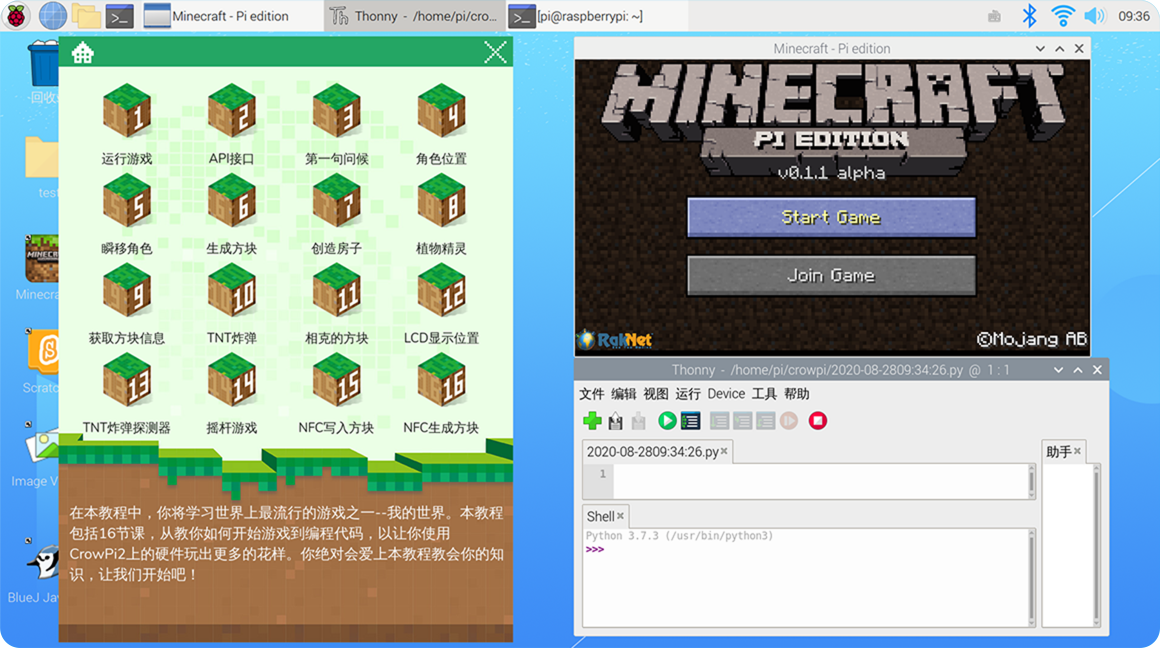Click the greyed-out Save icon in Thonny
1160x648 pixels.
tap(638, 421)
